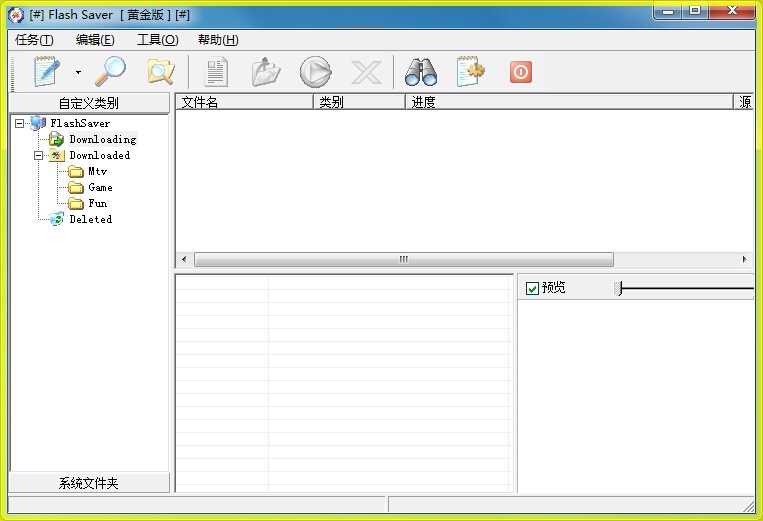Screen dimensions: 763x521
Task: Click the Downloaded folder icon
Action: [x=57, y=155]
